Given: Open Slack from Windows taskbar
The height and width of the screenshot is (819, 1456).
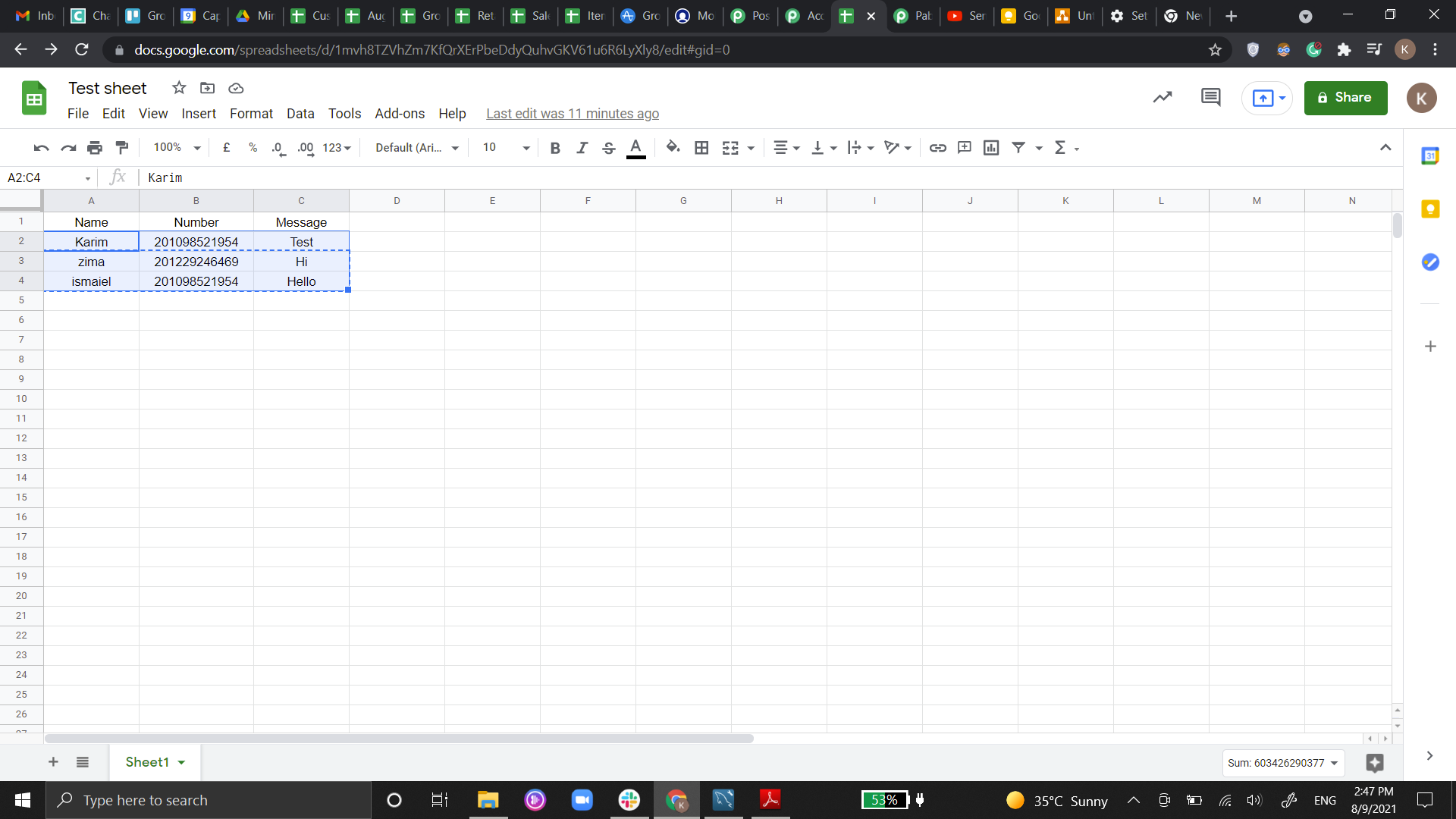Looking at the screenshot, I should pos(629,800).
